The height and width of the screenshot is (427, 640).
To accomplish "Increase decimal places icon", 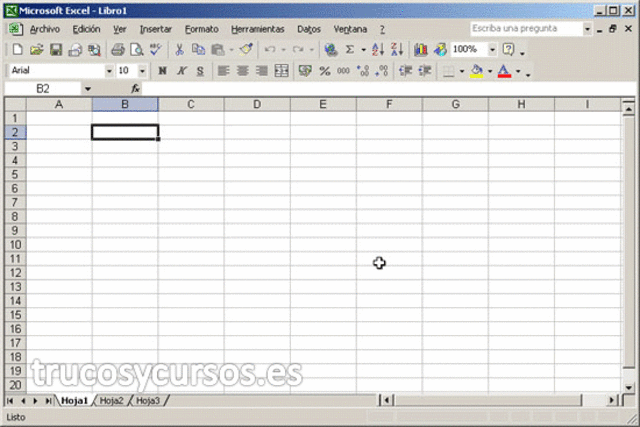I will tap(362, 71).
